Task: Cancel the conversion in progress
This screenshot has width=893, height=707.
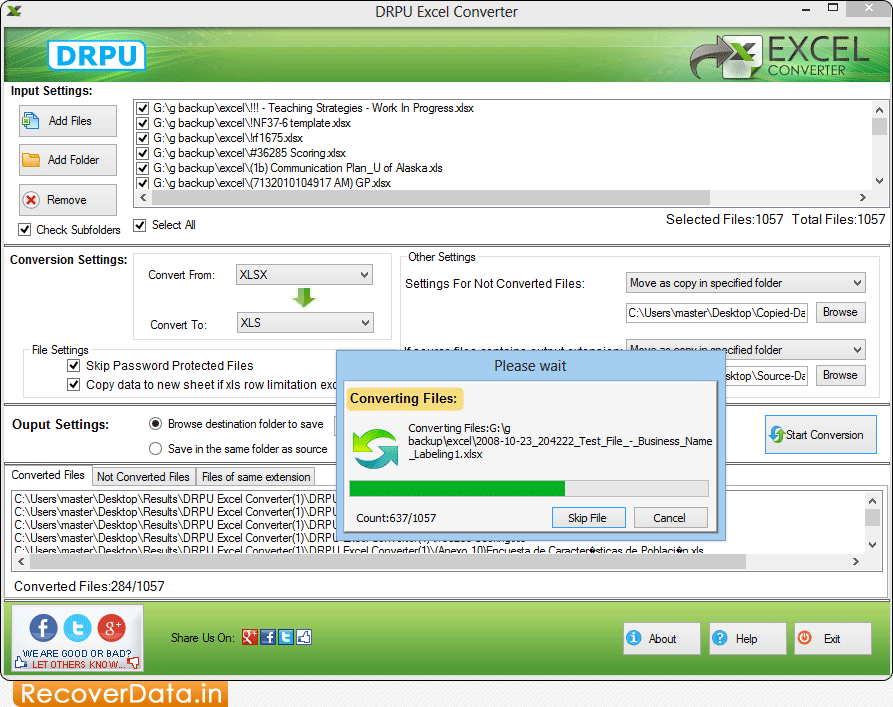Action: tap(670, 518)
